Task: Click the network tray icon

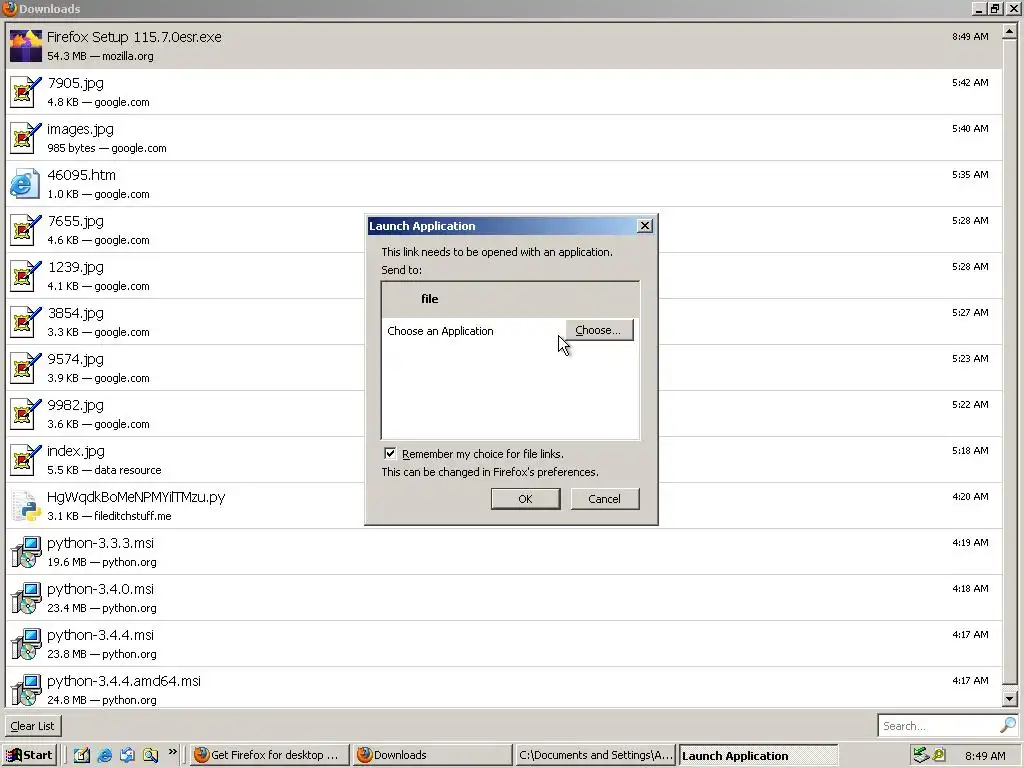Action: (x=921, y=755)
